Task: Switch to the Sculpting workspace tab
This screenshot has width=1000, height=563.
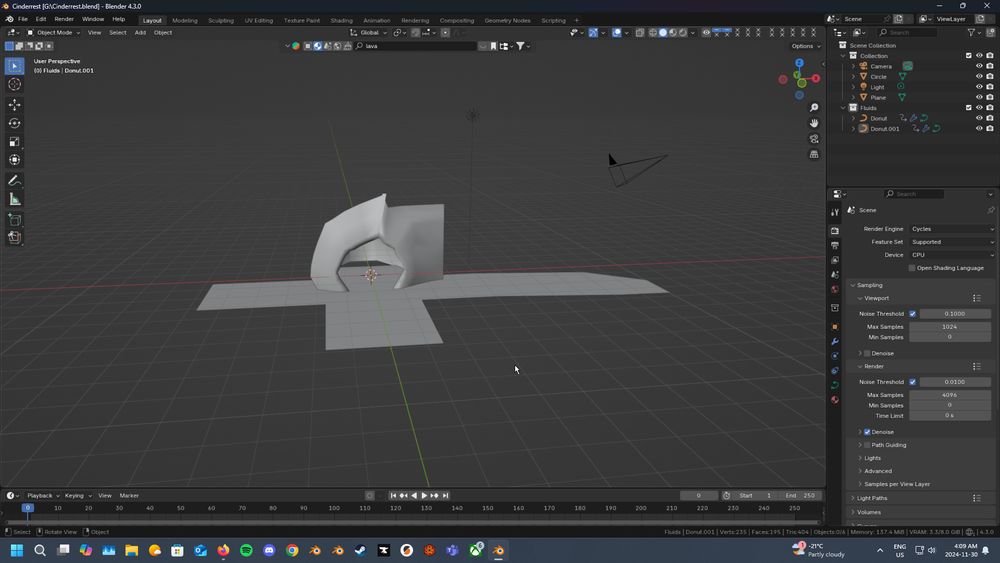Action: click(220, 20)
